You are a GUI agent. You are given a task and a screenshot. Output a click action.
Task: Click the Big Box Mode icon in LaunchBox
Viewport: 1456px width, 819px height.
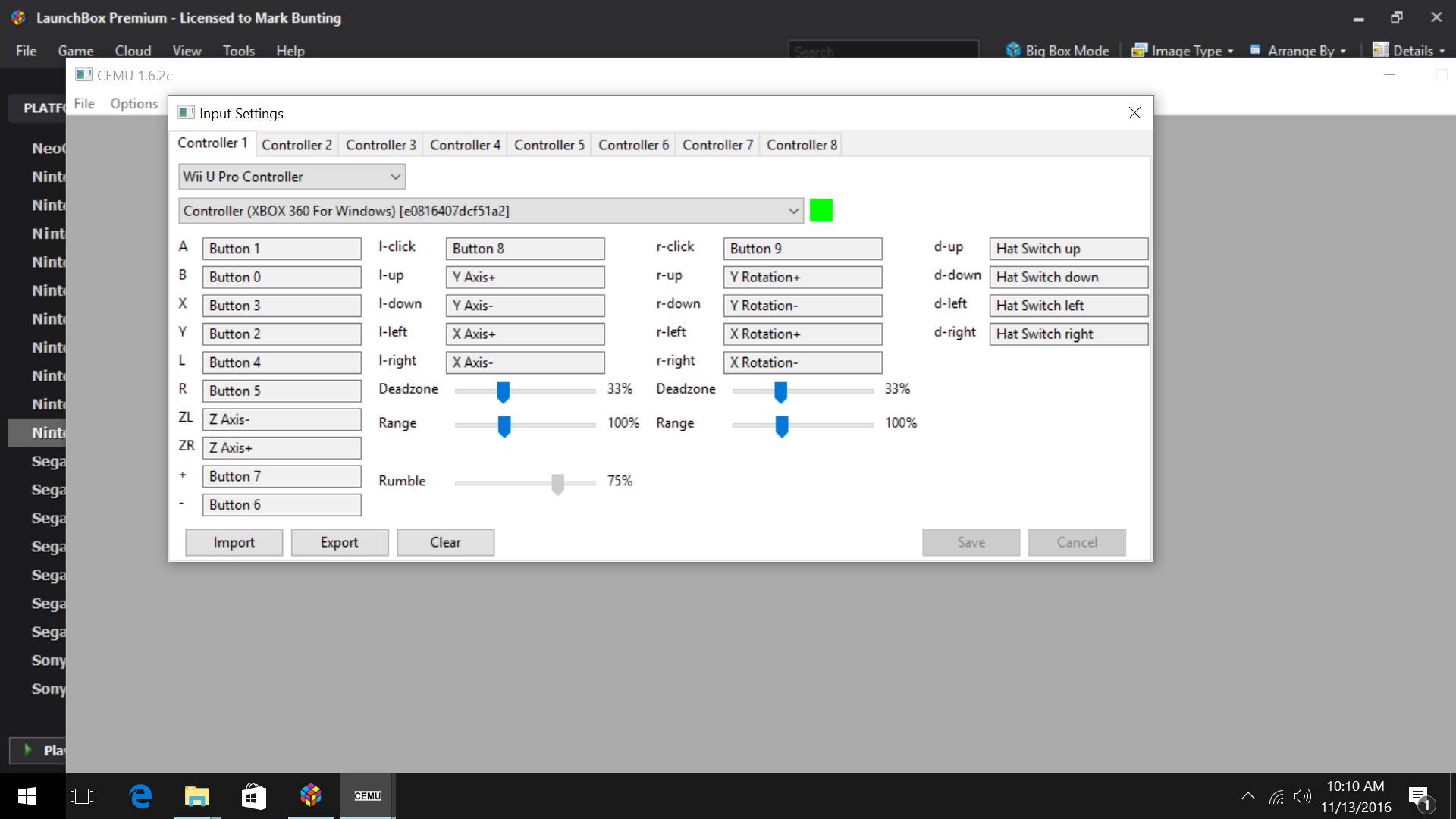[1013, 50]
